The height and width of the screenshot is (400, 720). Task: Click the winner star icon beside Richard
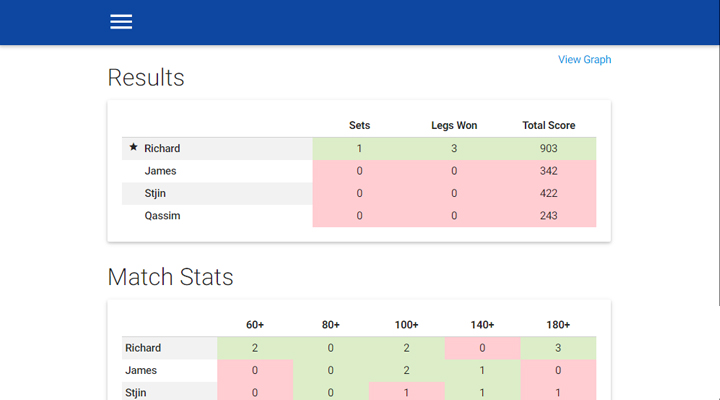coord(133,147)
